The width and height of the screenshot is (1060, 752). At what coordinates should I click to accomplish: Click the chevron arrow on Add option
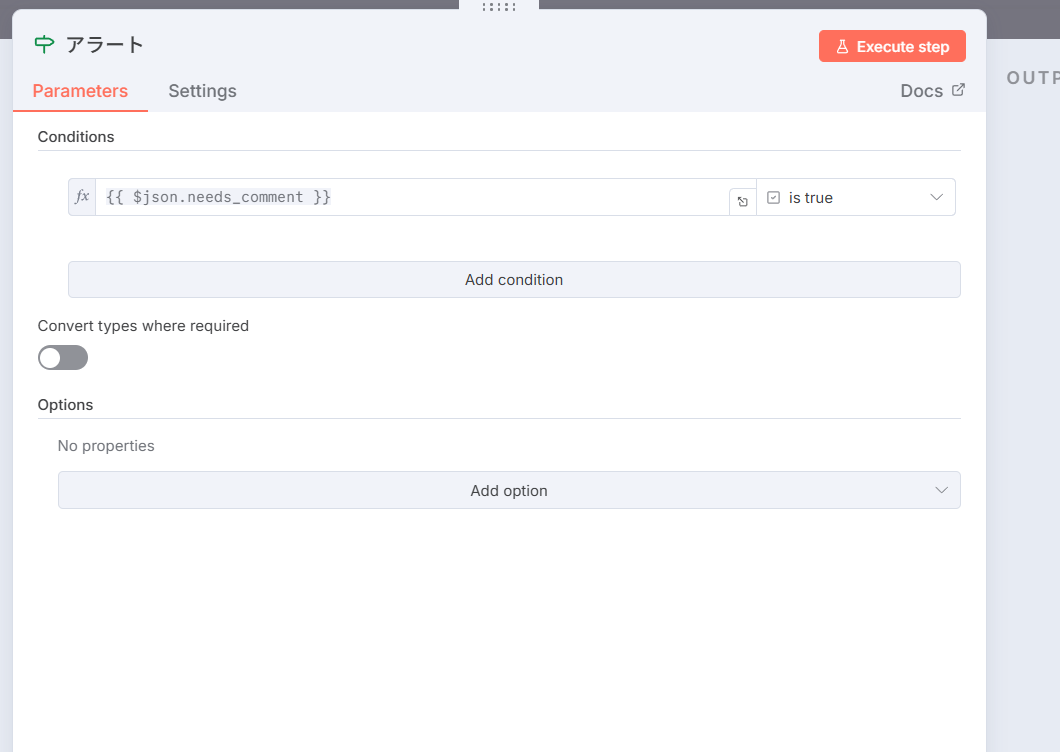pos(941,490)
